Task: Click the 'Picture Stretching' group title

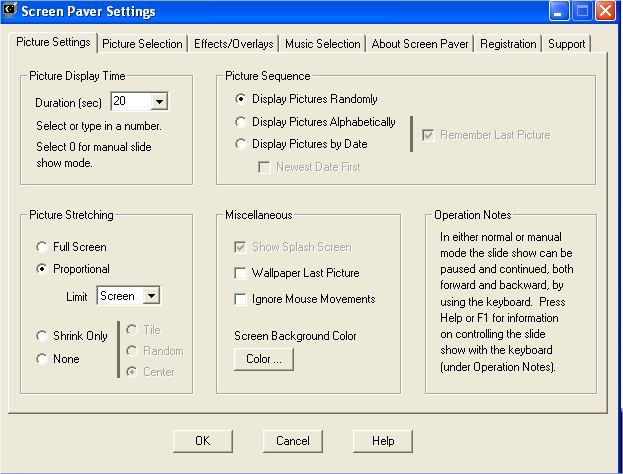Action: [72, 215]
